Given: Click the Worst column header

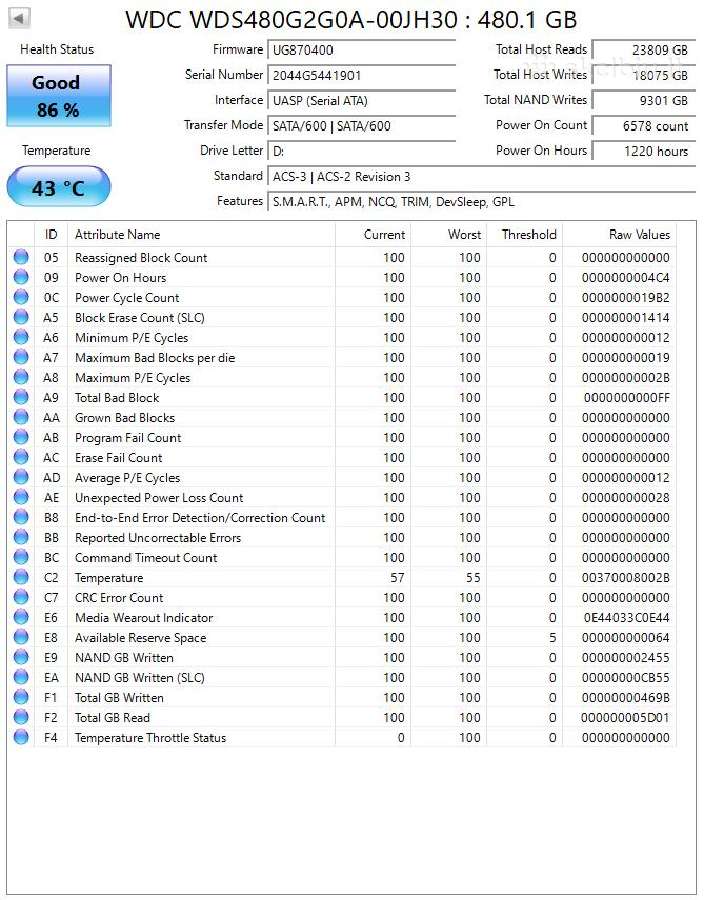Looking at the screenshot, I should 449,234.
